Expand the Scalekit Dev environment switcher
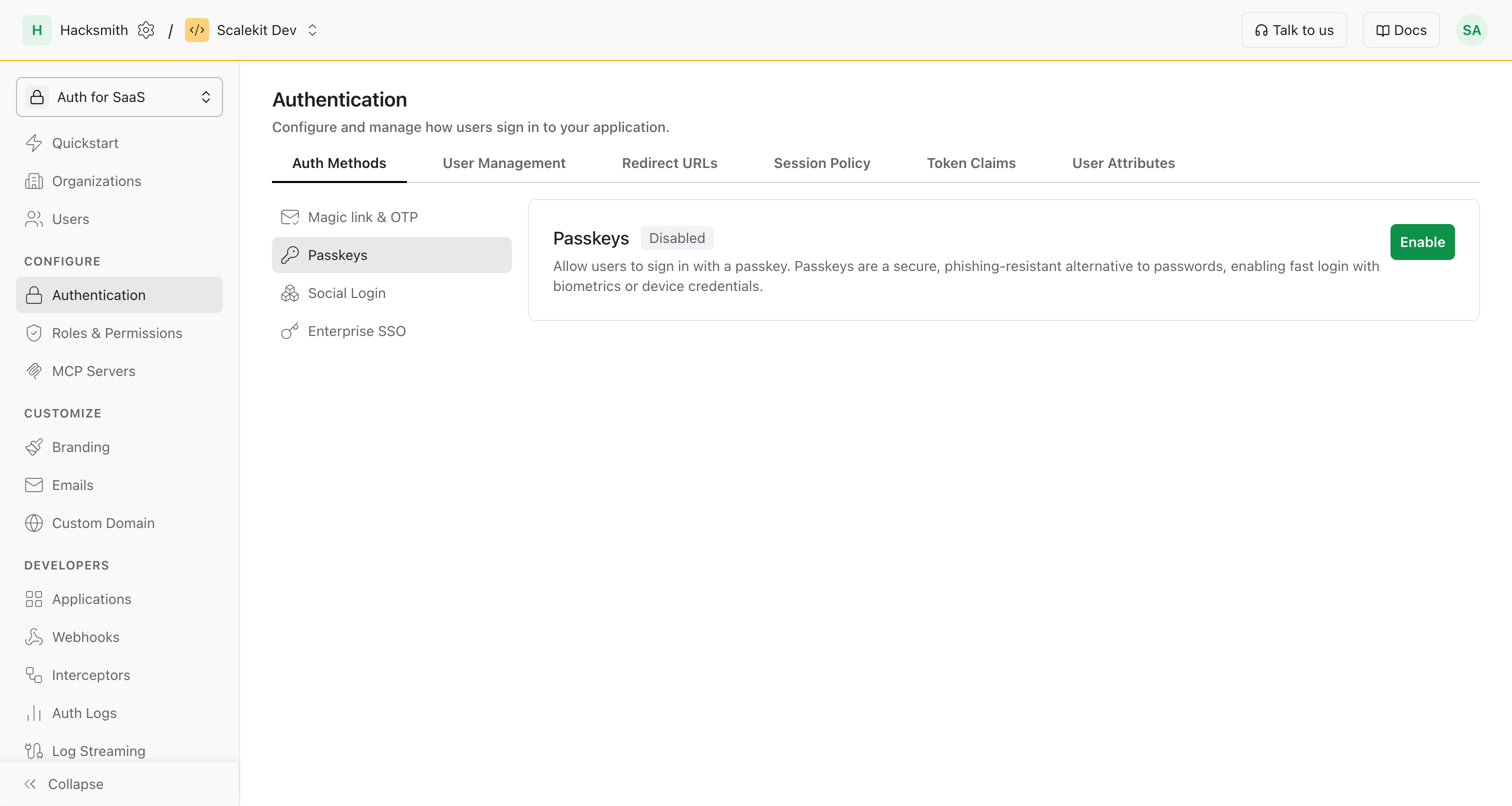This screenshot has height=806, width=1512. coord(312,30)
